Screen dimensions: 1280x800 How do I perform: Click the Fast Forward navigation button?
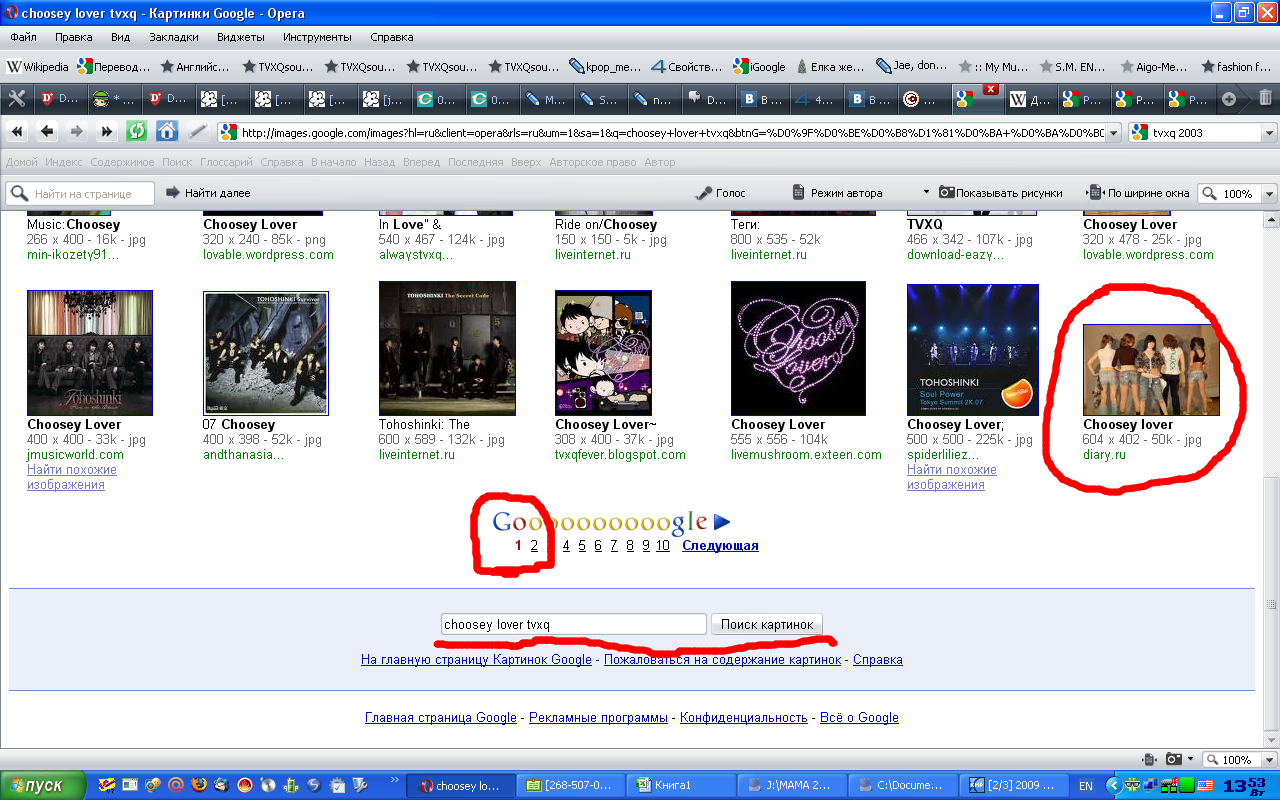[x=106, y=132]
